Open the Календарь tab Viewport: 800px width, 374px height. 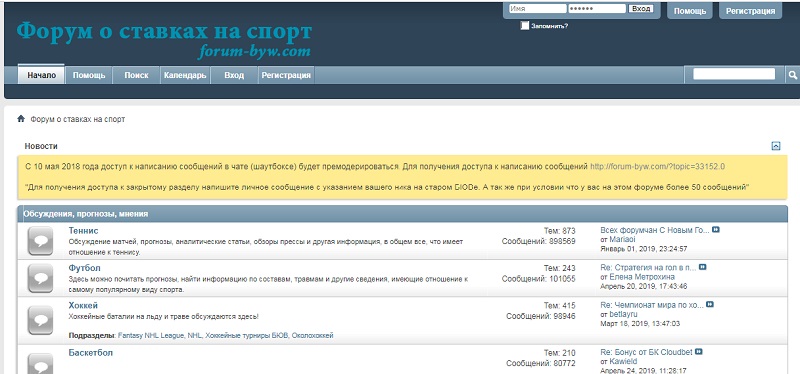point(185,75)
